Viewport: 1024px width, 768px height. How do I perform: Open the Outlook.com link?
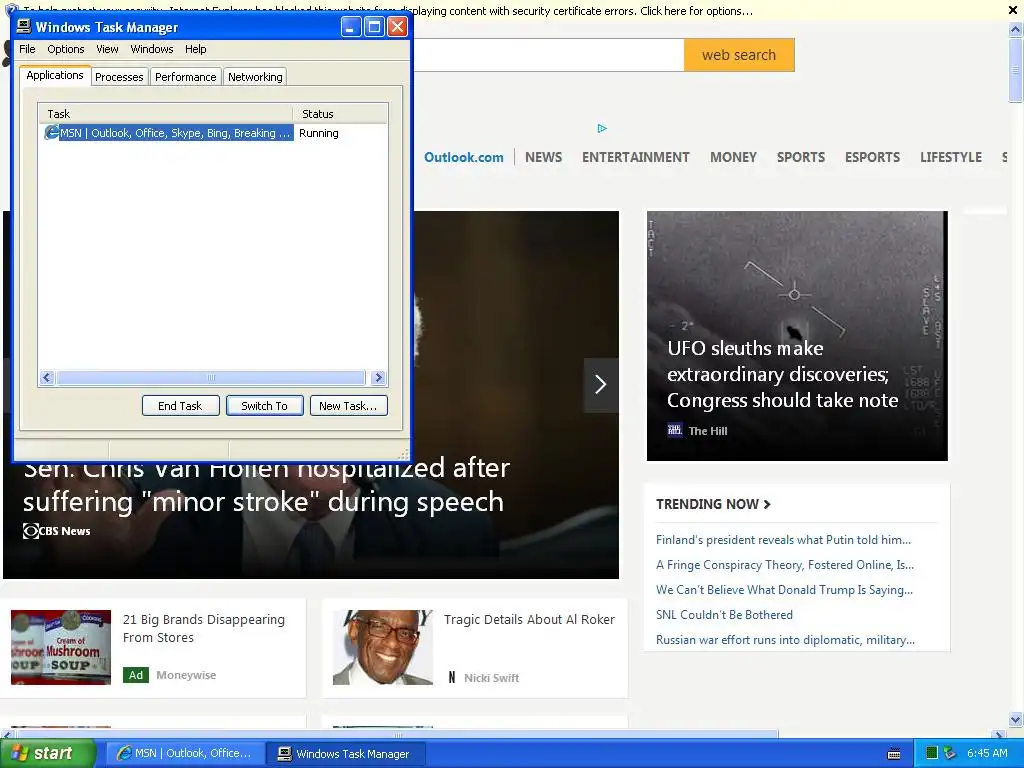click(464, 157)
